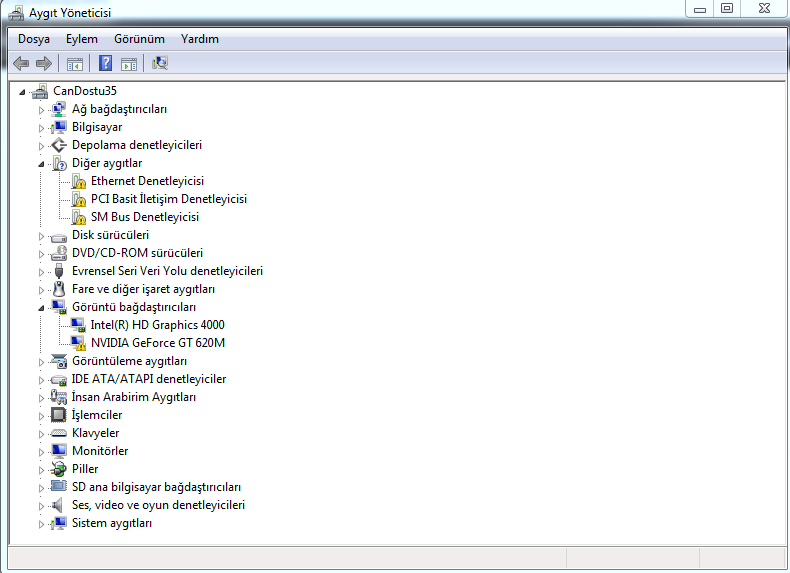Viewport: 790px width, 573px height.
Task: Select the 'Piller' category label
Action: pyautogui.click(x=85, y=469)
